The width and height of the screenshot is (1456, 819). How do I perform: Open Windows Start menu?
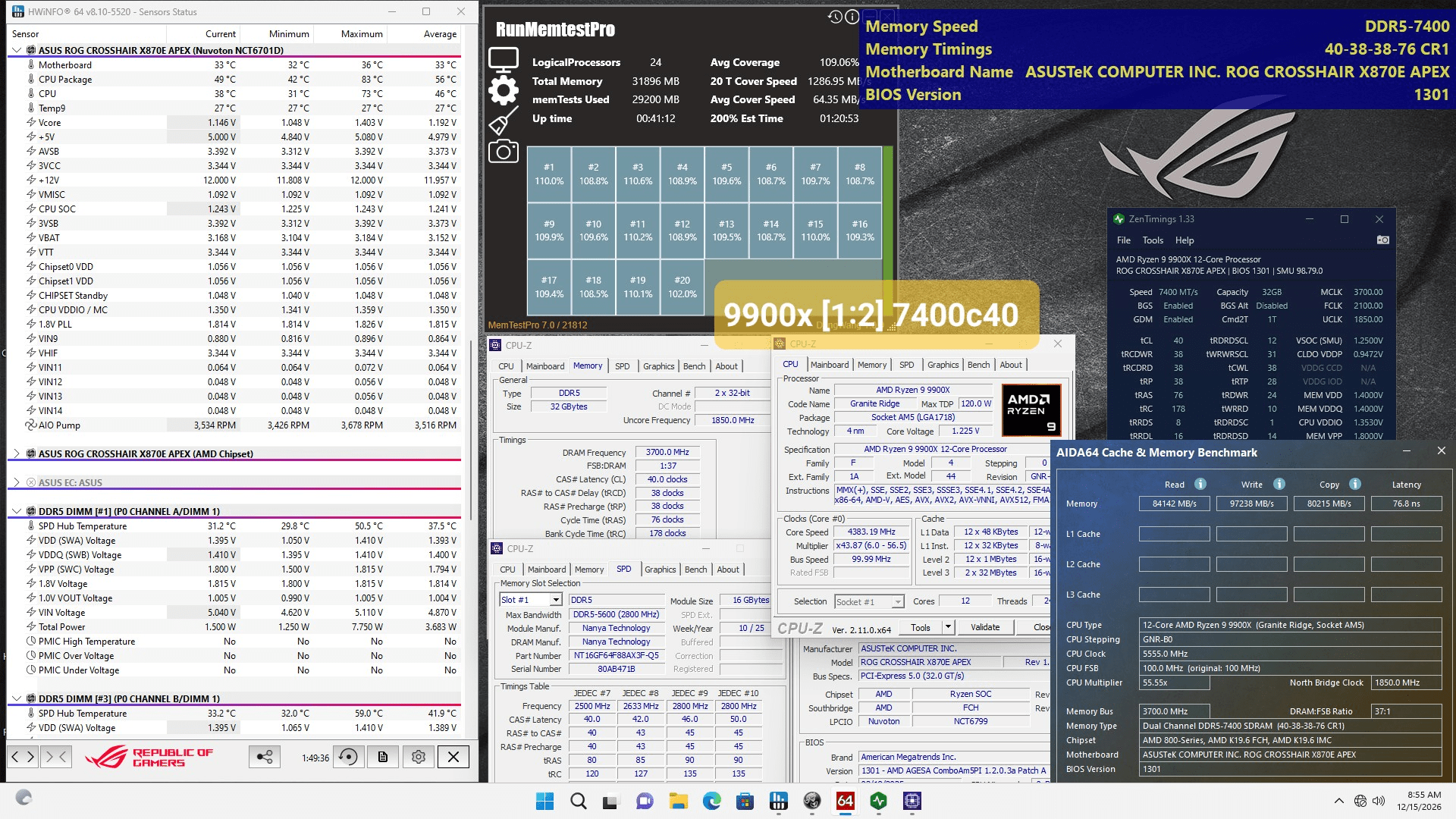coord(544,801)
